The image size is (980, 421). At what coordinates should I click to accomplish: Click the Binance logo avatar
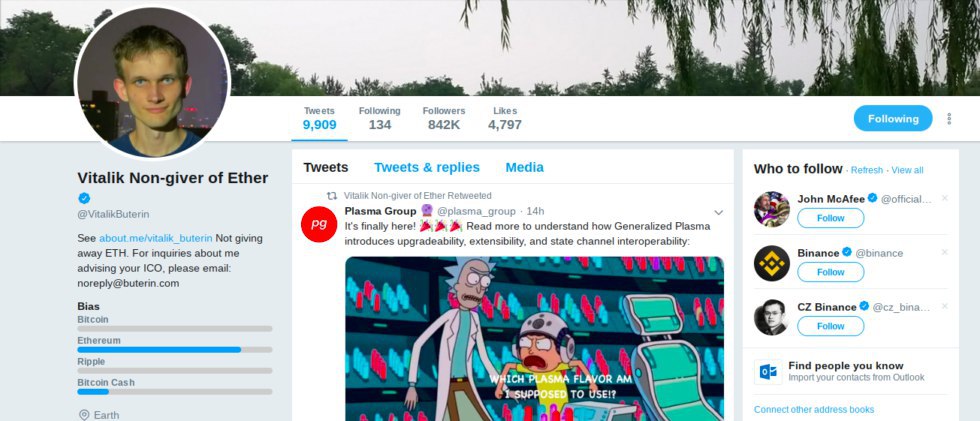pos(771,263)
